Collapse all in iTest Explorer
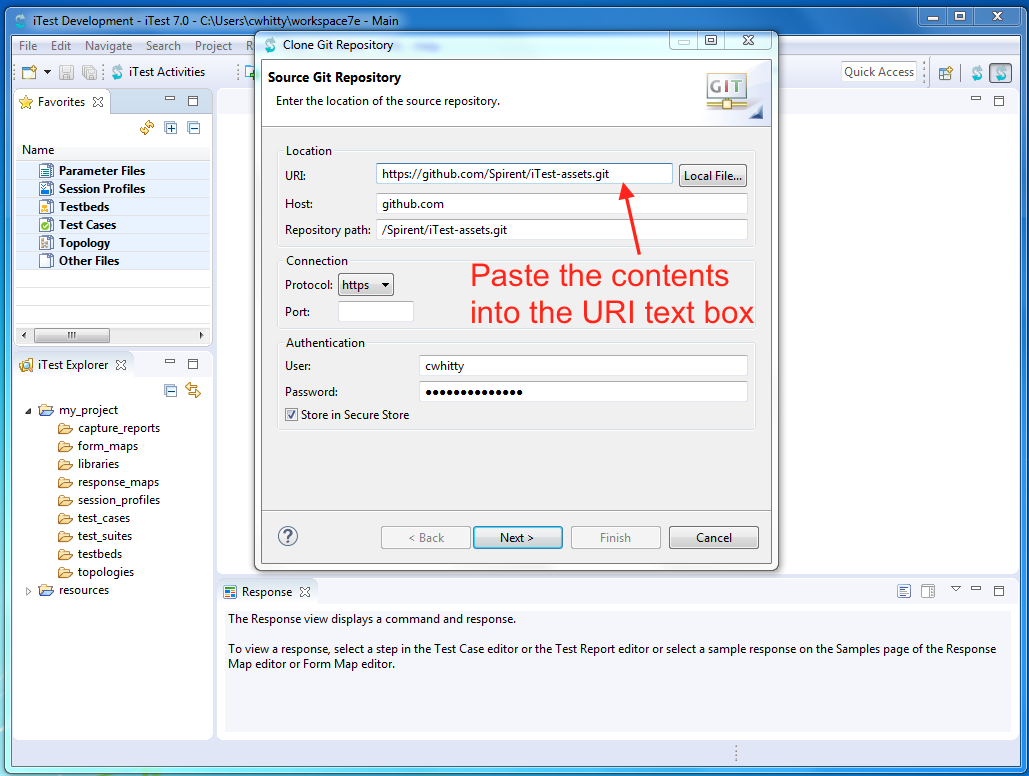1029x776 pixels. click(x=171, y=391)
